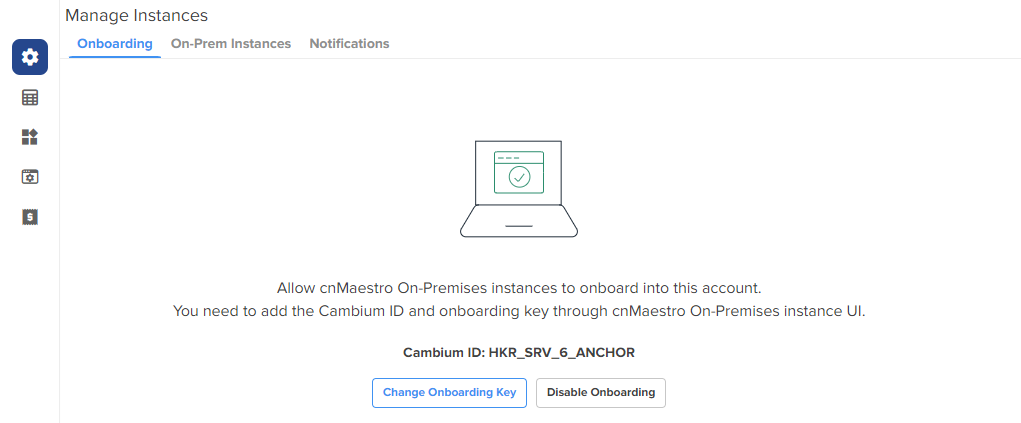Click the small window title bar in illustration

(519, 158)
